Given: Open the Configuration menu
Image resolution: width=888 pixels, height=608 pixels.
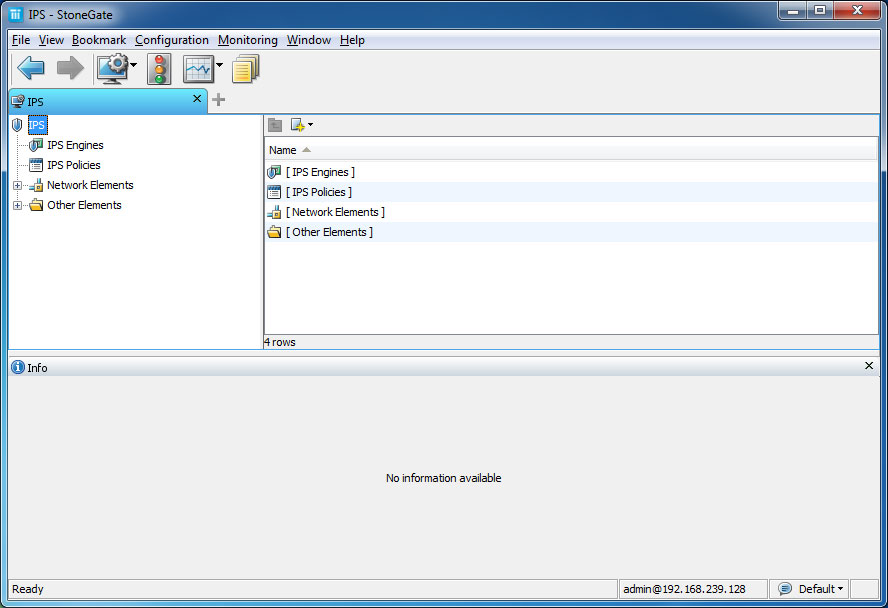Looking at the screenshot, I should pyautogui.click(x=172, y=40).
